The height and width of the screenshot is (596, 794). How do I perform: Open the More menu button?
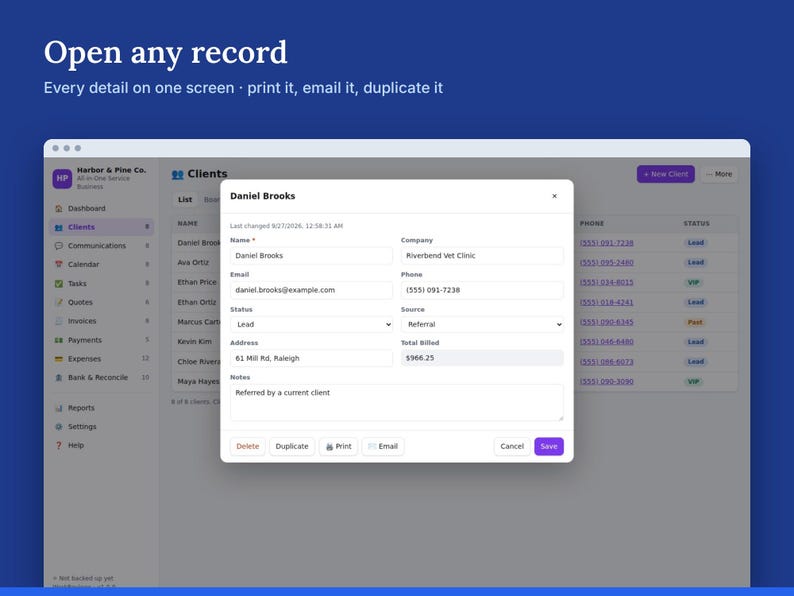pos(719,174)
